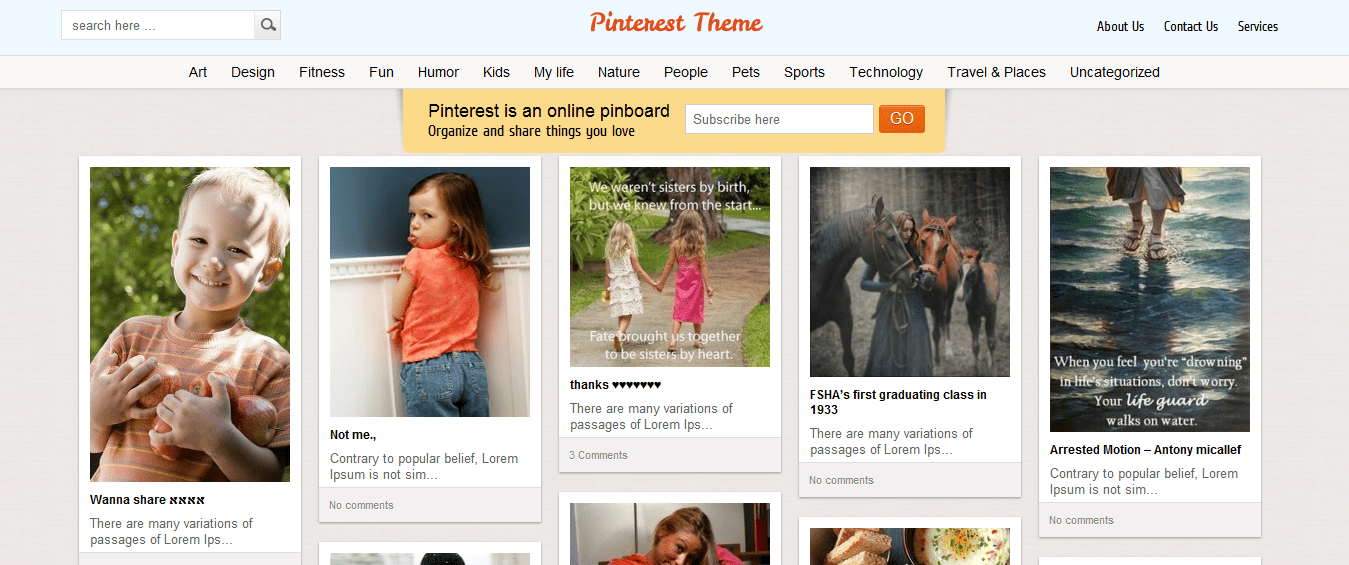Click the Pinterest Theme logo
The height and width of the screenshot is (565, 1349).
[x=676, y=23]
